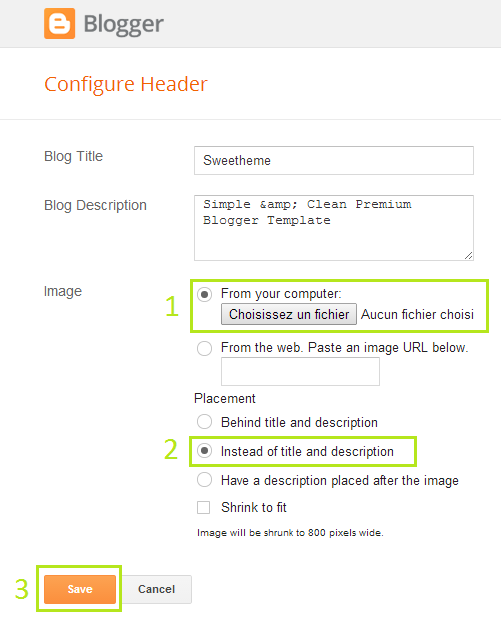
Task: Click the Choisissez un fichier button
Action: click(289, 314)
